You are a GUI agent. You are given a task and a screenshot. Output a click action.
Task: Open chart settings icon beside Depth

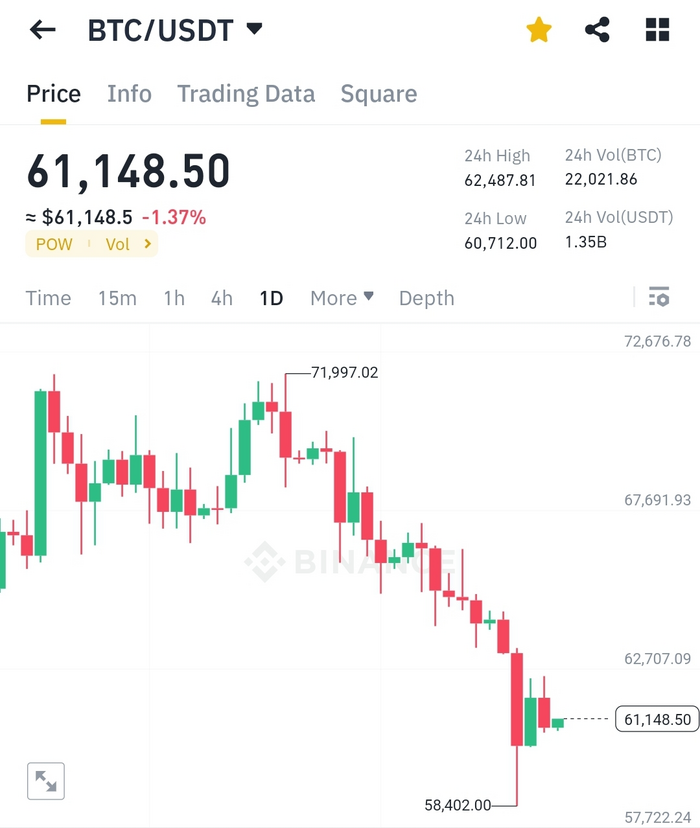(658, 297)
